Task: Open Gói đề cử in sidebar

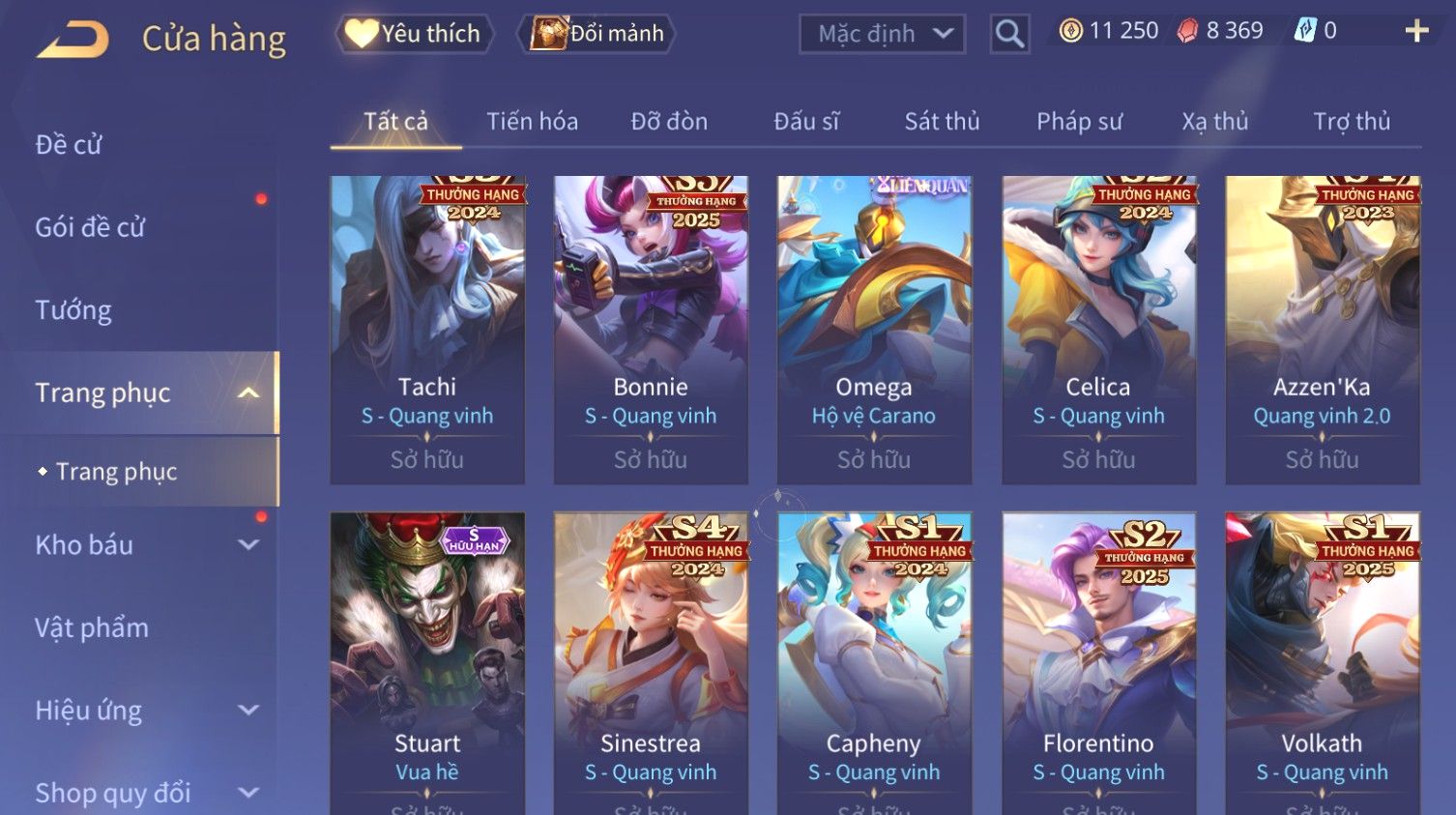Action: click(90, 227)
